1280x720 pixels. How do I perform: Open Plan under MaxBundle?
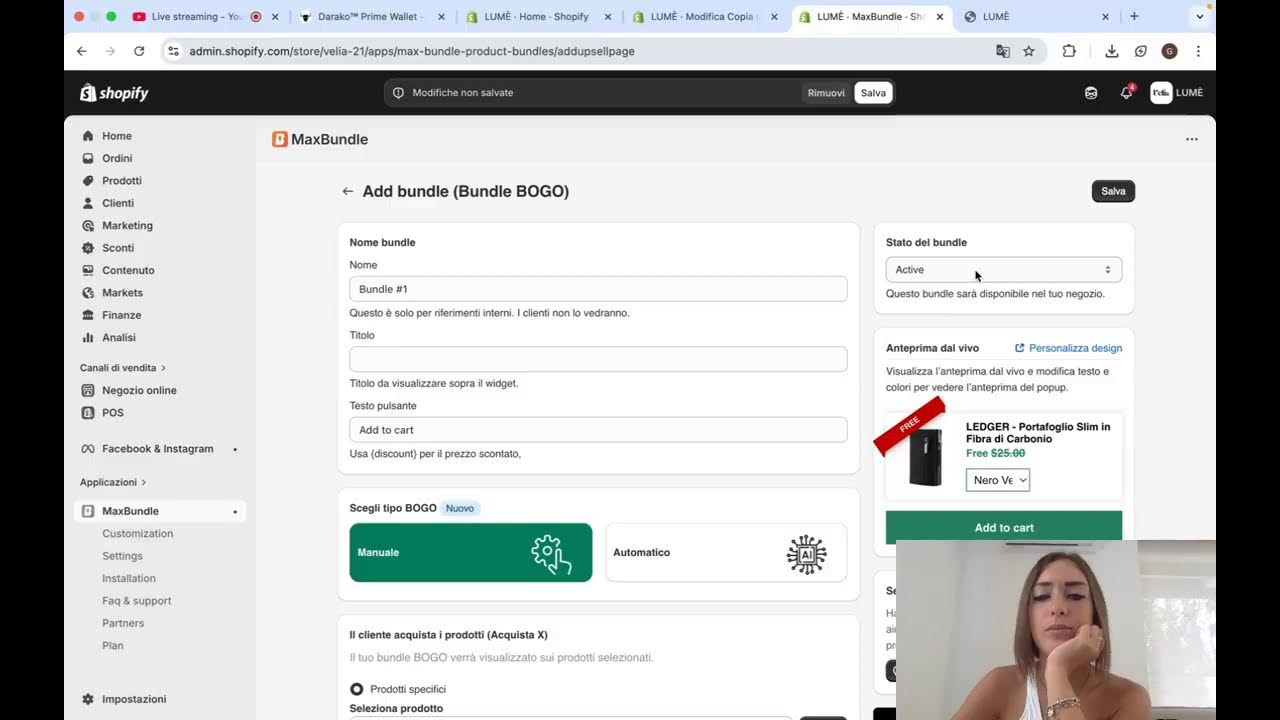click(113, 646)
